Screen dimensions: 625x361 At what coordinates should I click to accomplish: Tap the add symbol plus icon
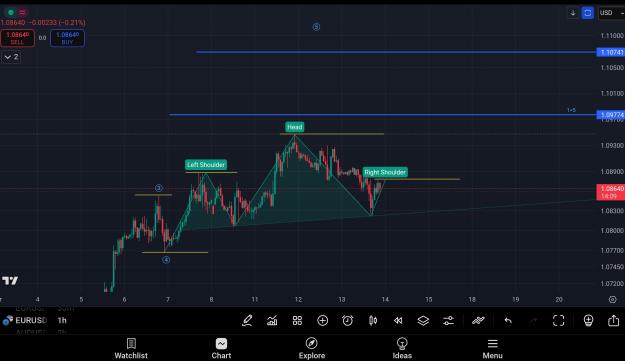coord(322,320)
